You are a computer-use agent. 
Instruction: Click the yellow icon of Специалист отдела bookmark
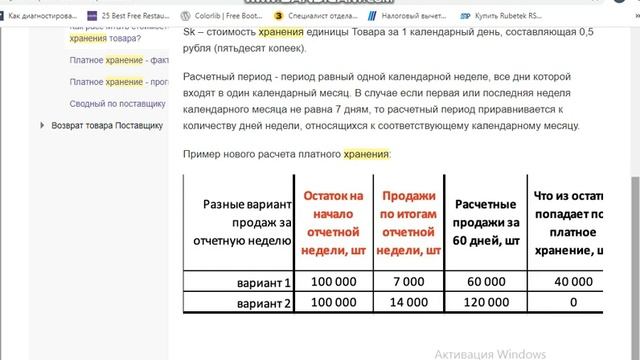coord(278,16)
